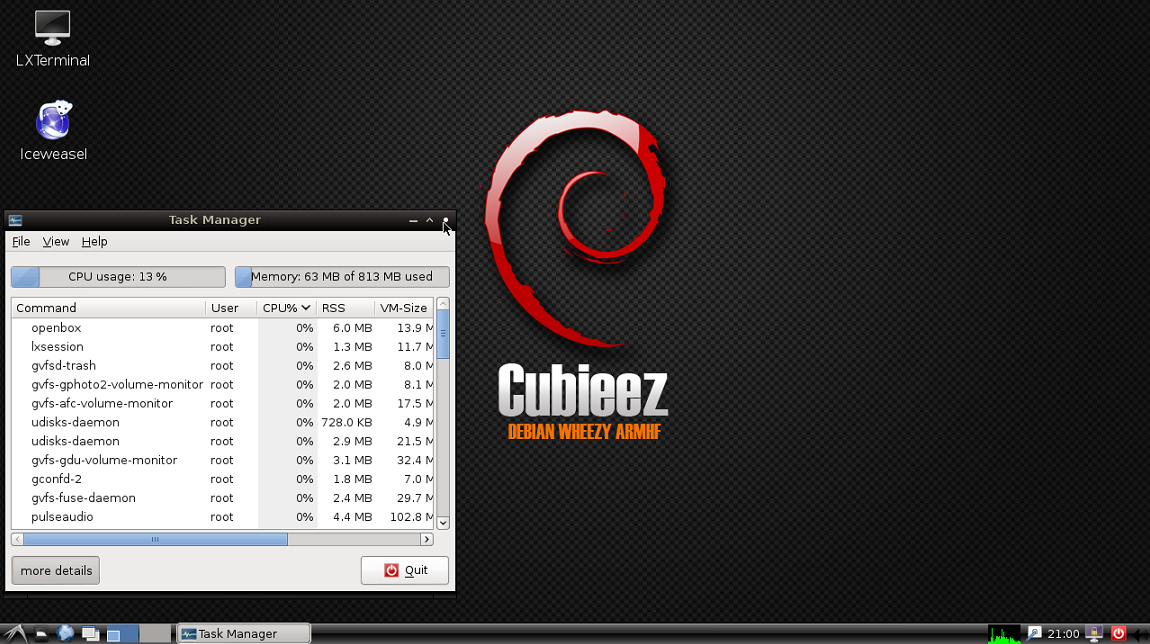Click the horizontal scrollbar left arrow

[18, 539]
